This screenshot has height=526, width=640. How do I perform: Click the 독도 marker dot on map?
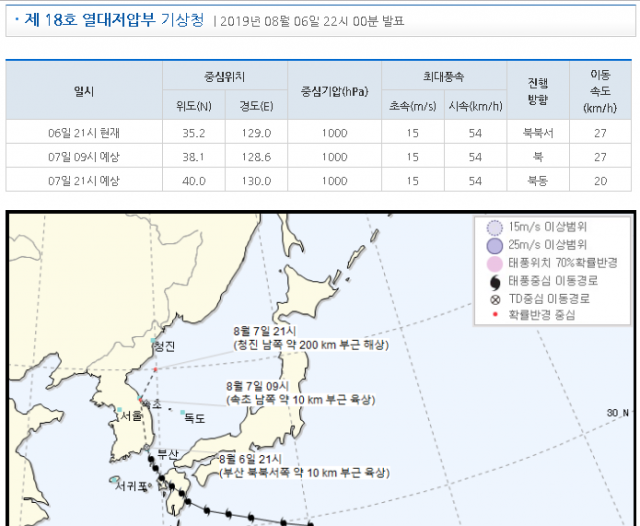[182, 412]
